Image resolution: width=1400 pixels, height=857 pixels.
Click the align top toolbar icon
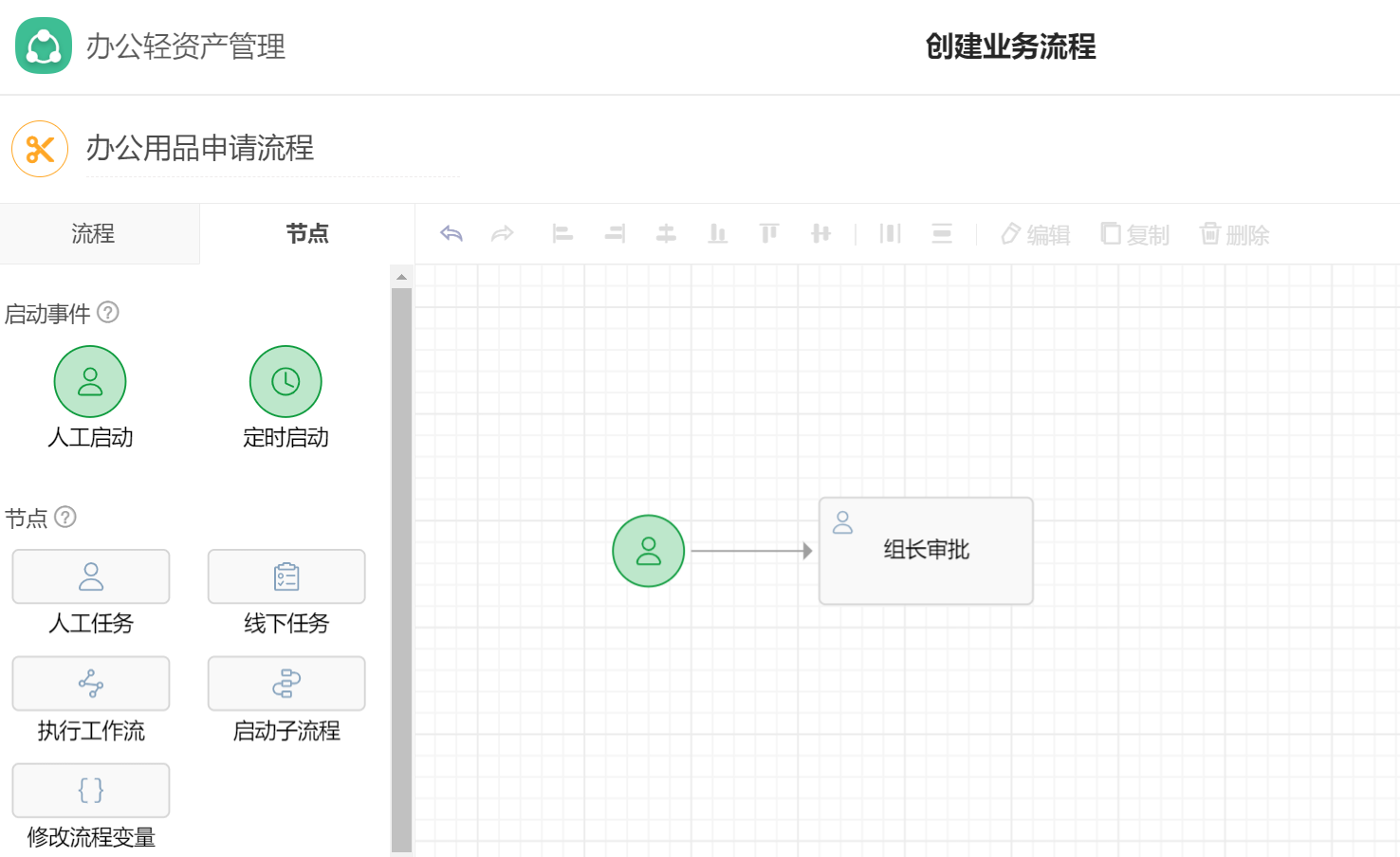click(769, 233)
